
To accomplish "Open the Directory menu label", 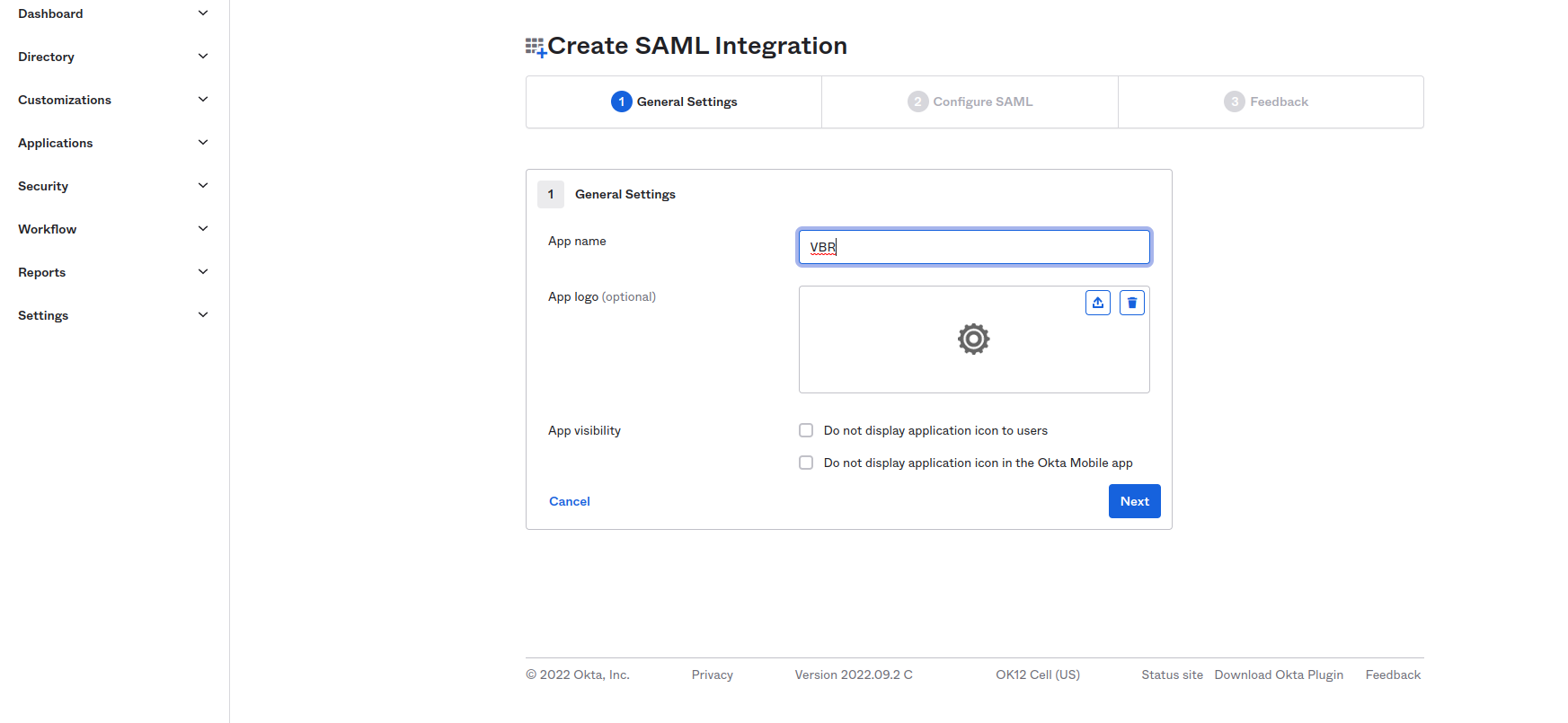I will click(x=46, y=57).
